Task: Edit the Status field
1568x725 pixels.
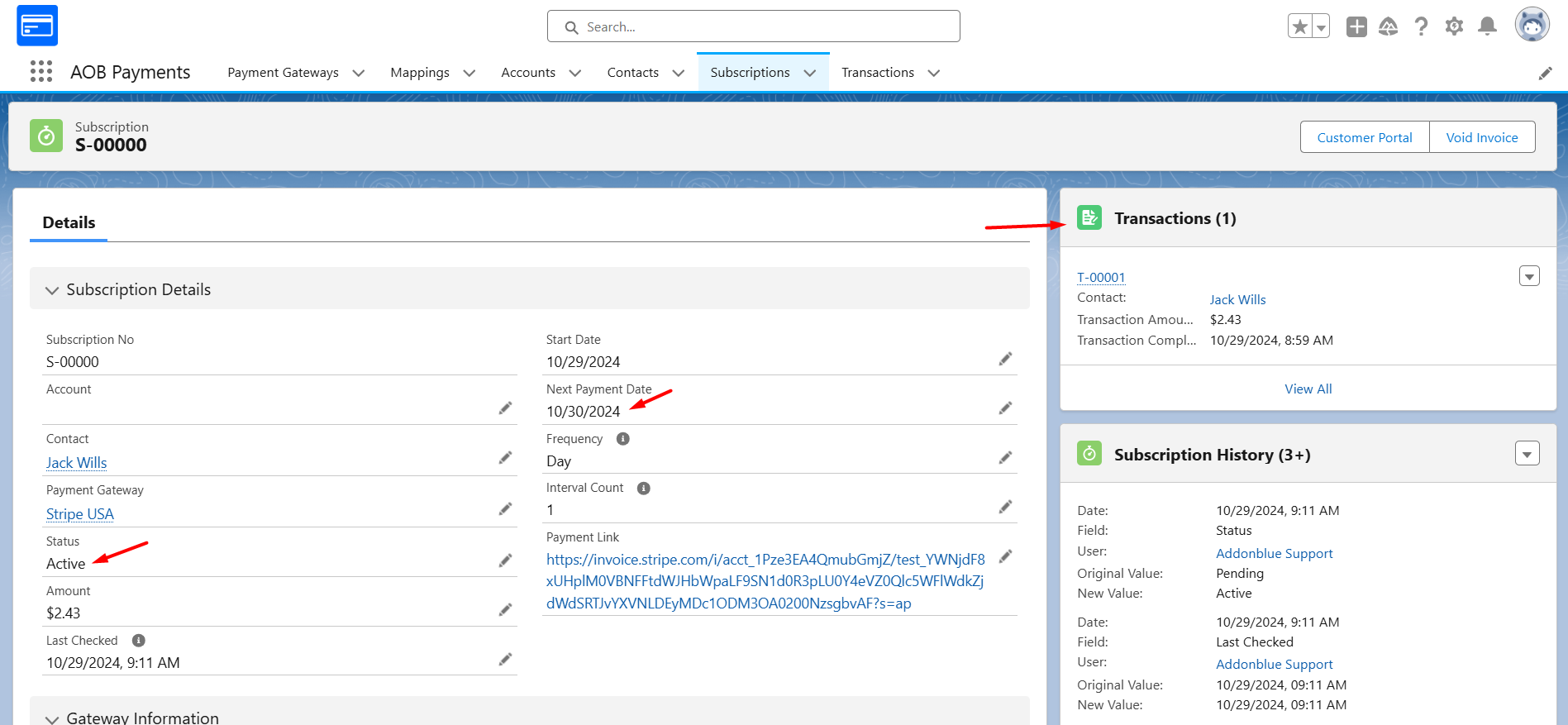Action: pyautogui.click(x=505, y=560)
